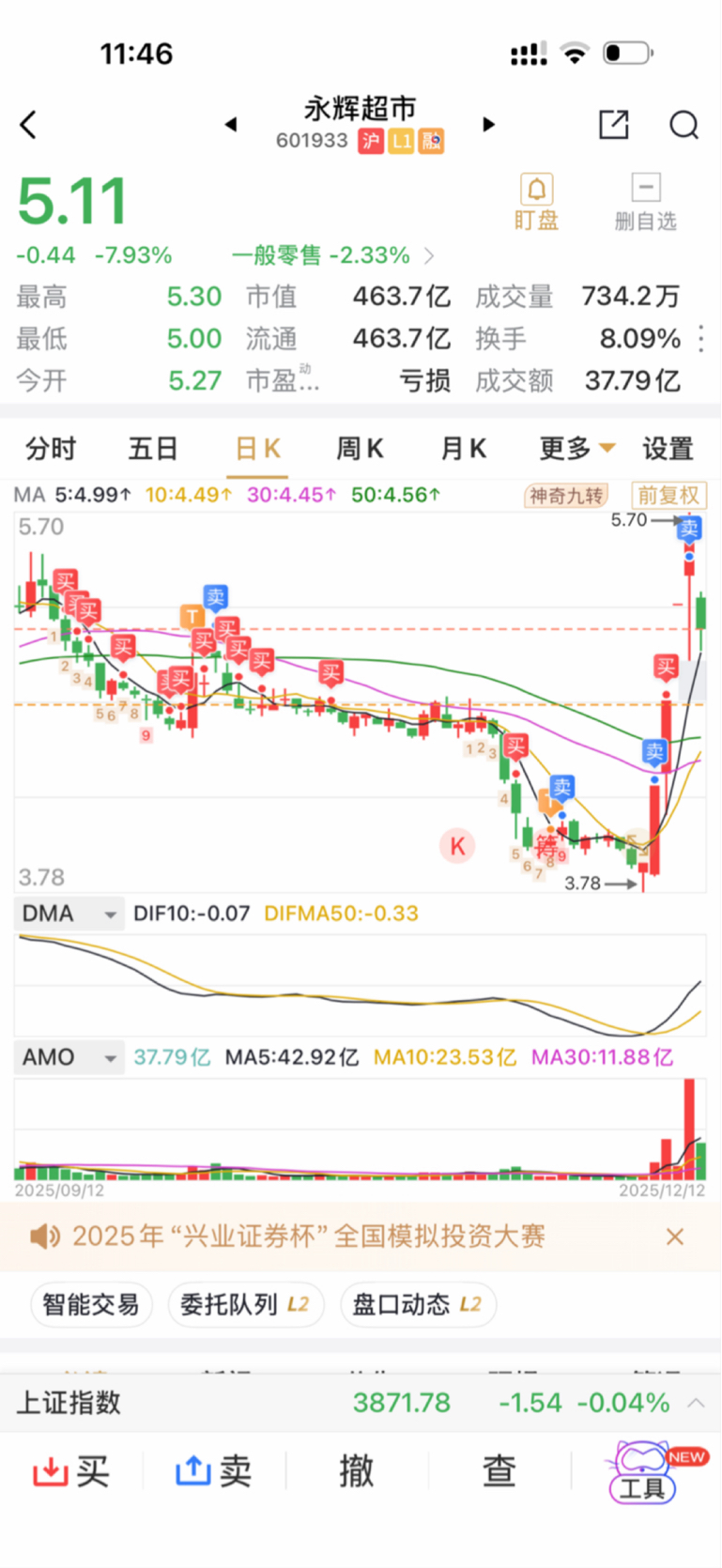Viewport: 722px width, 1568px height.
Task: Tap the orange T marker on chart
Action: (x=192, y=617)
